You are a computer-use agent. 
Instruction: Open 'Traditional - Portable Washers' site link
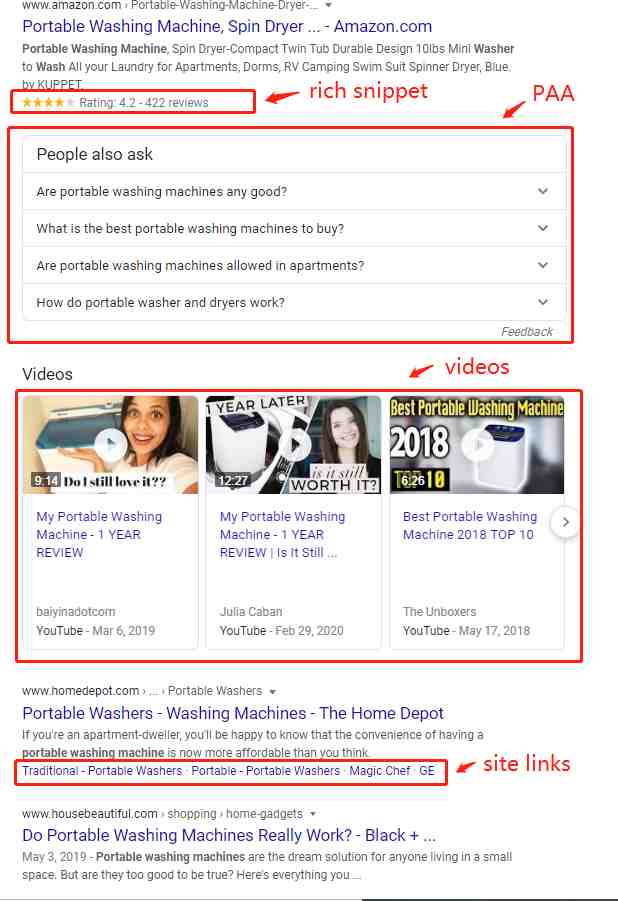[102, 771]
